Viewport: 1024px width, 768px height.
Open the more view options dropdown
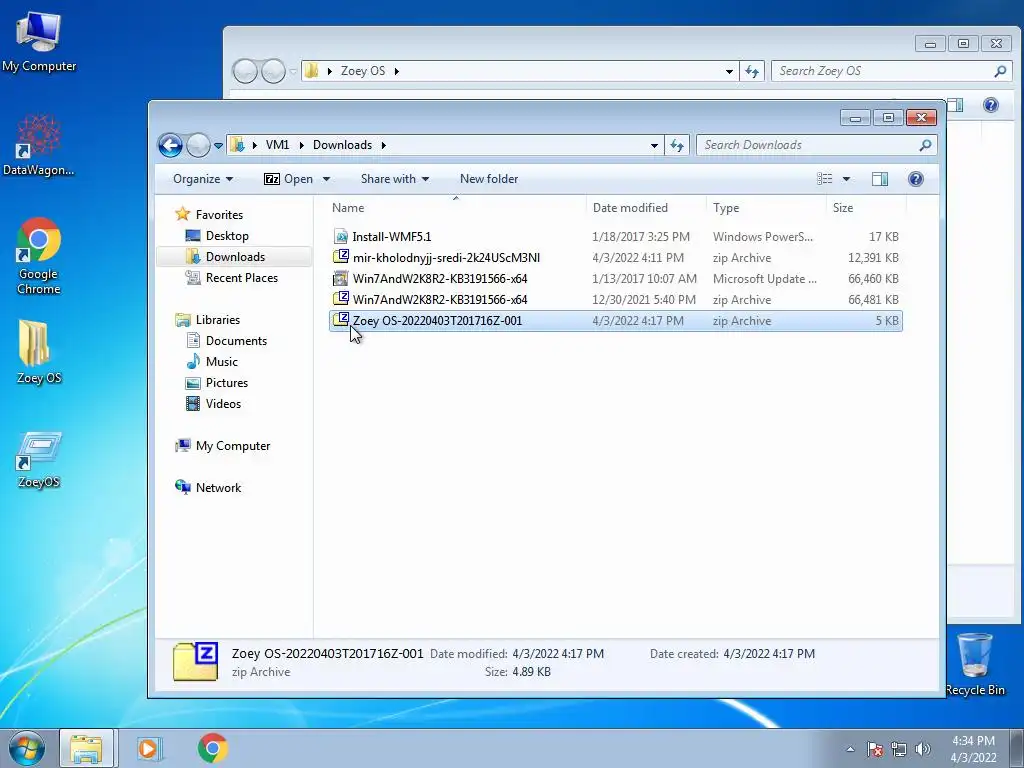pyautogui.click(x=846, y=179)
